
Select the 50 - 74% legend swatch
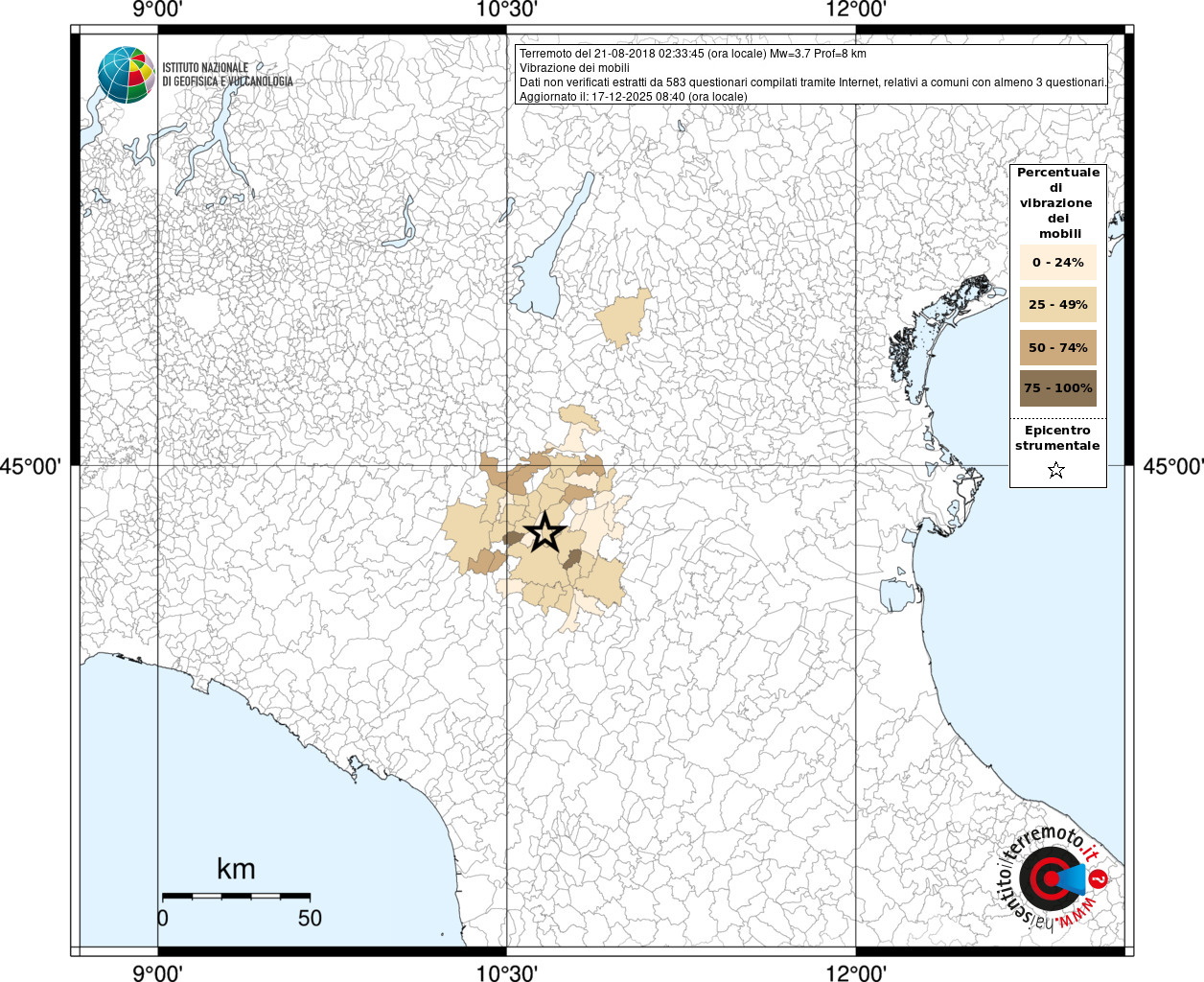(1058, 347)
